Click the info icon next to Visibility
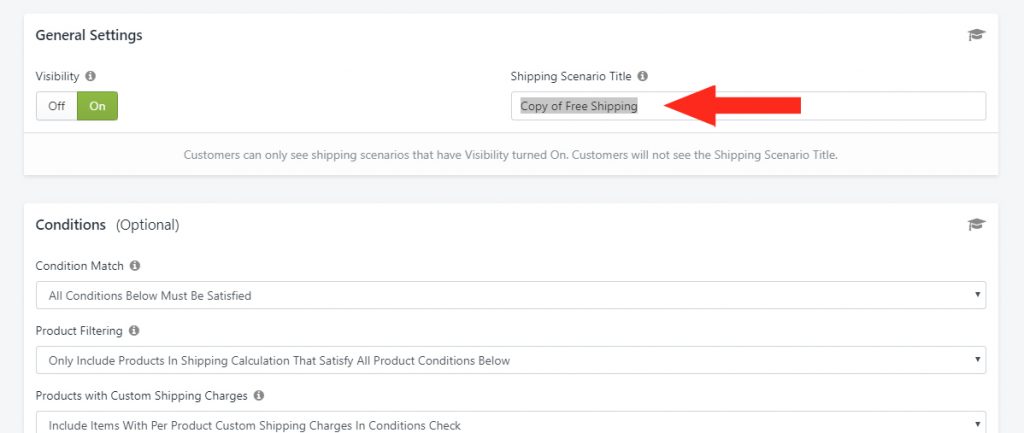The image size is (1024, 433). click(90, 76)
